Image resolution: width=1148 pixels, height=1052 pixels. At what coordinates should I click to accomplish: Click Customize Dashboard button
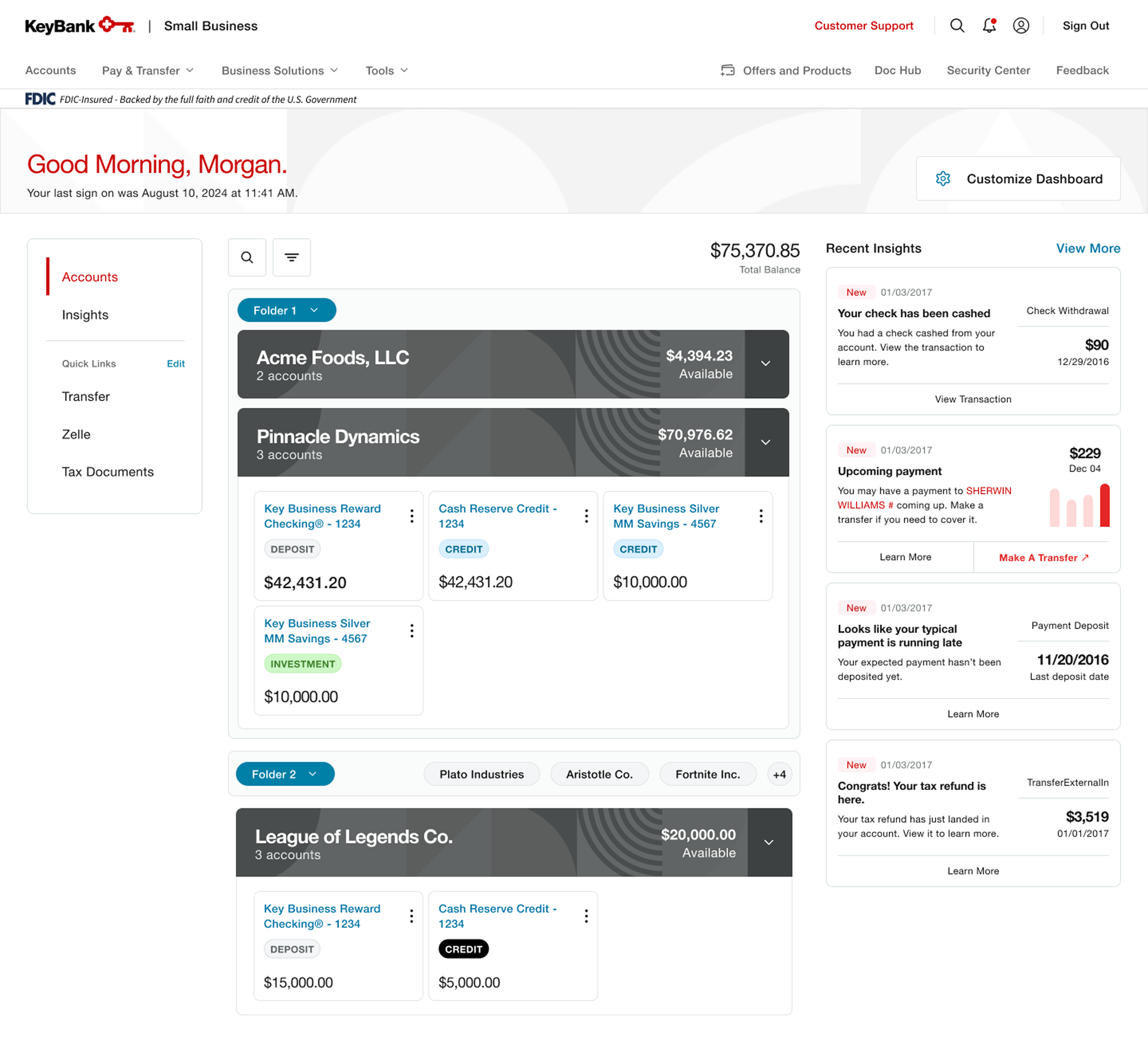[x=1018, y=179]
